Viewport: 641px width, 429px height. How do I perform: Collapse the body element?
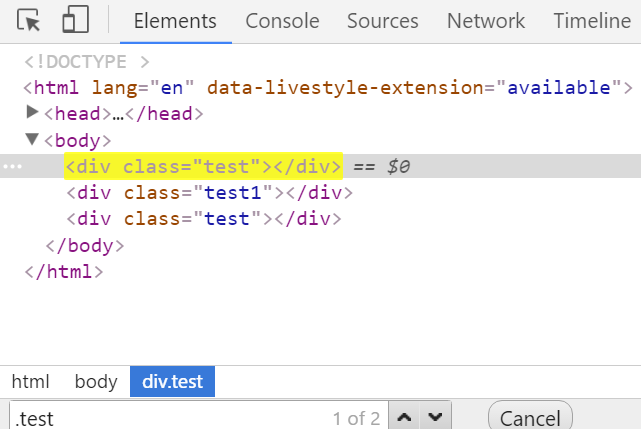pyautogui.click(x=32, y=139)
